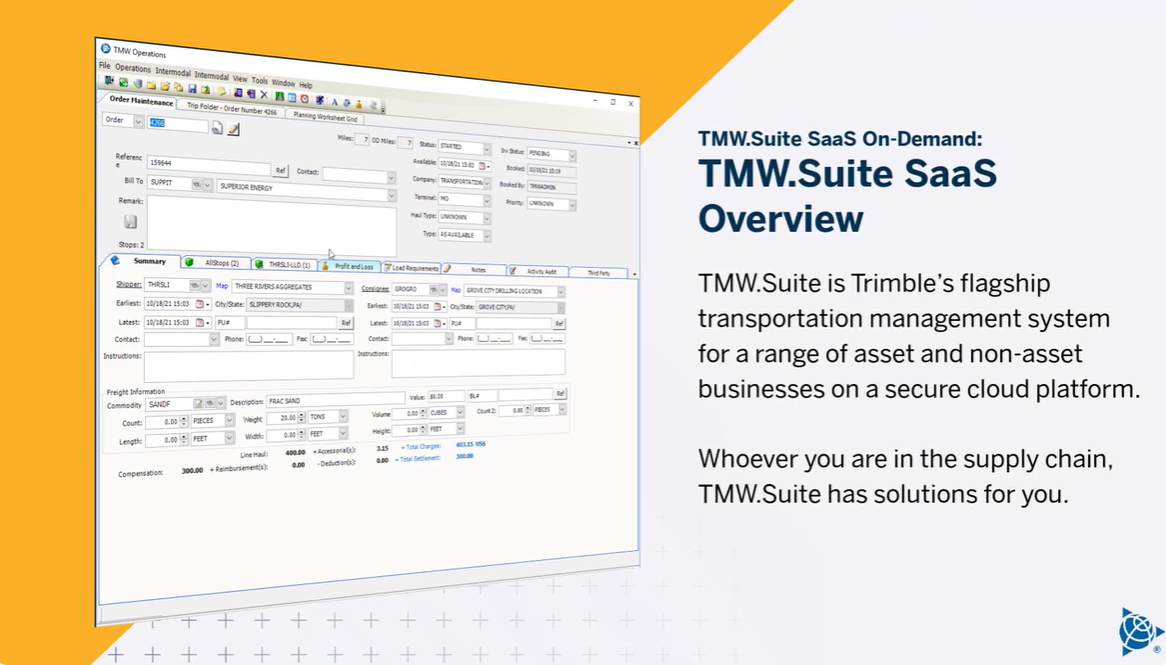Click the Bill To lookup binoculars icon

tap(197, 184)
